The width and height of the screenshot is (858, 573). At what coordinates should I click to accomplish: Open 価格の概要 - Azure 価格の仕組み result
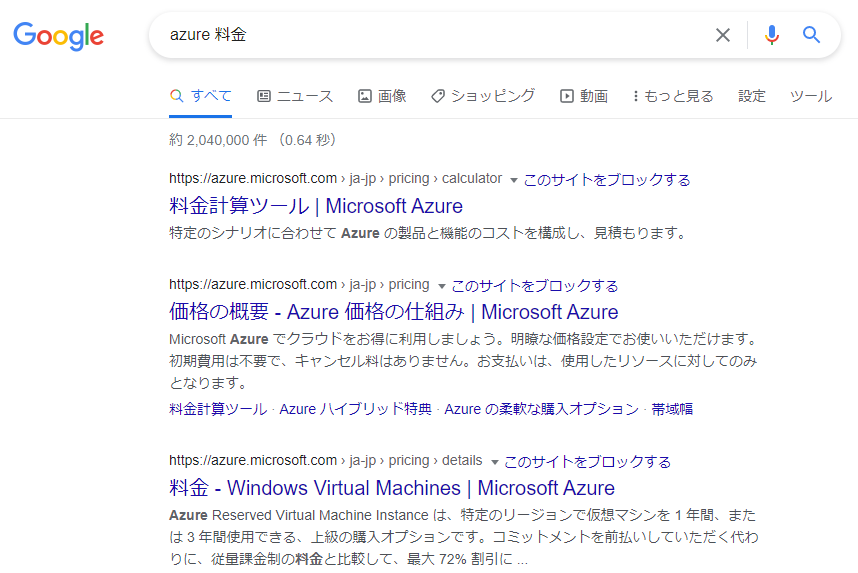(x=393, y=312)
